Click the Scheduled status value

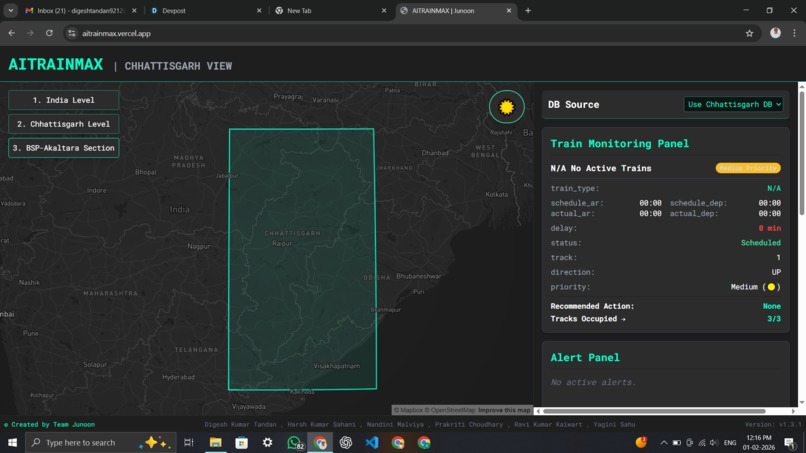tap(760, 243)
